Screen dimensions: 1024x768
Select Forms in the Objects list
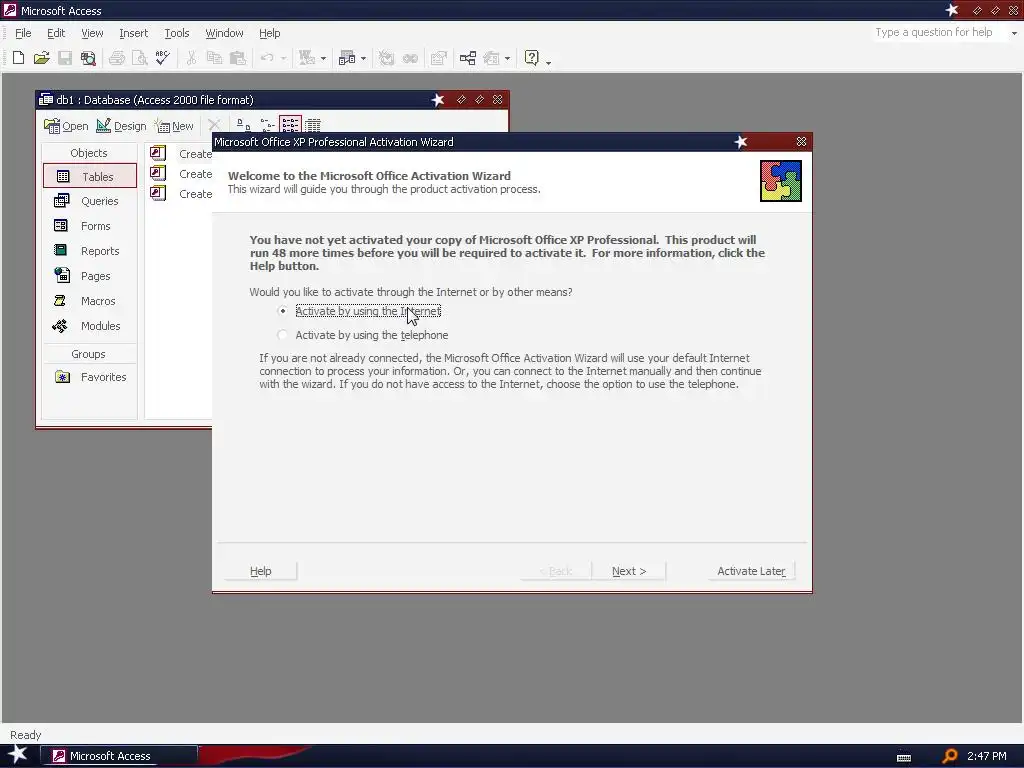(90, 226)
